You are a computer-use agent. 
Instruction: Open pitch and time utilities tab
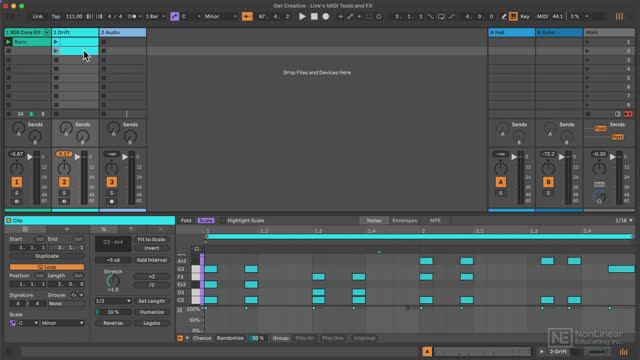pos(104,229)
